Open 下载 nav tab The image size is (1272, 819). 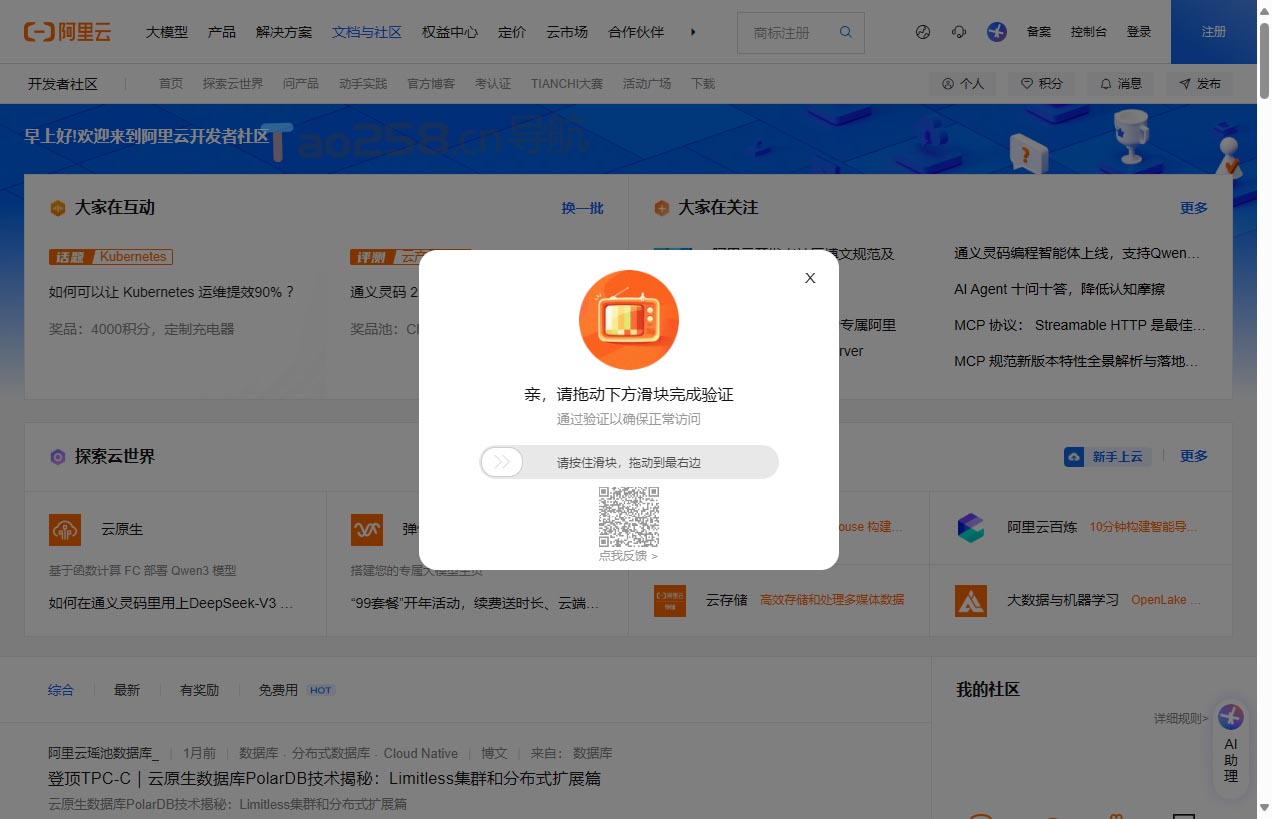(703, 84)
